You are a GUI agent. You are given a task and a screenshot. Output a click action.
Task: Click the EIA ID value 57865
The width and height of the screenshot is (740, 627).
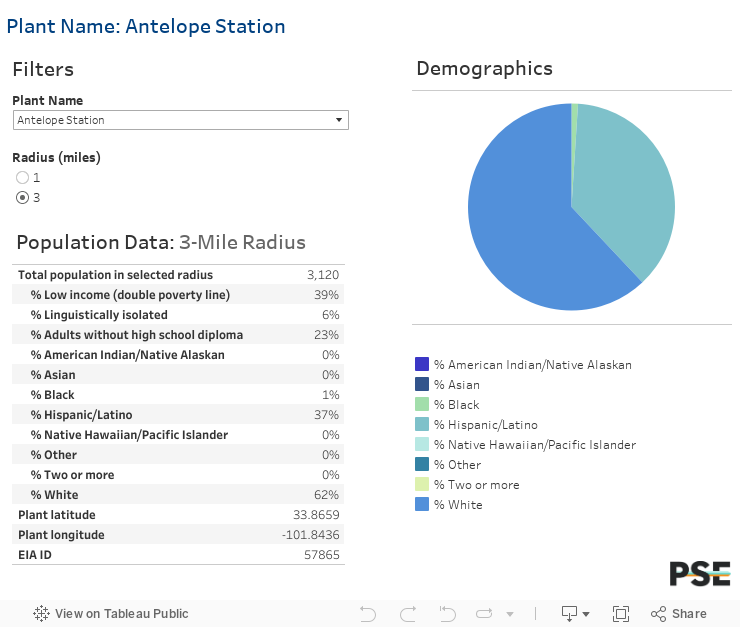[322, 555]
